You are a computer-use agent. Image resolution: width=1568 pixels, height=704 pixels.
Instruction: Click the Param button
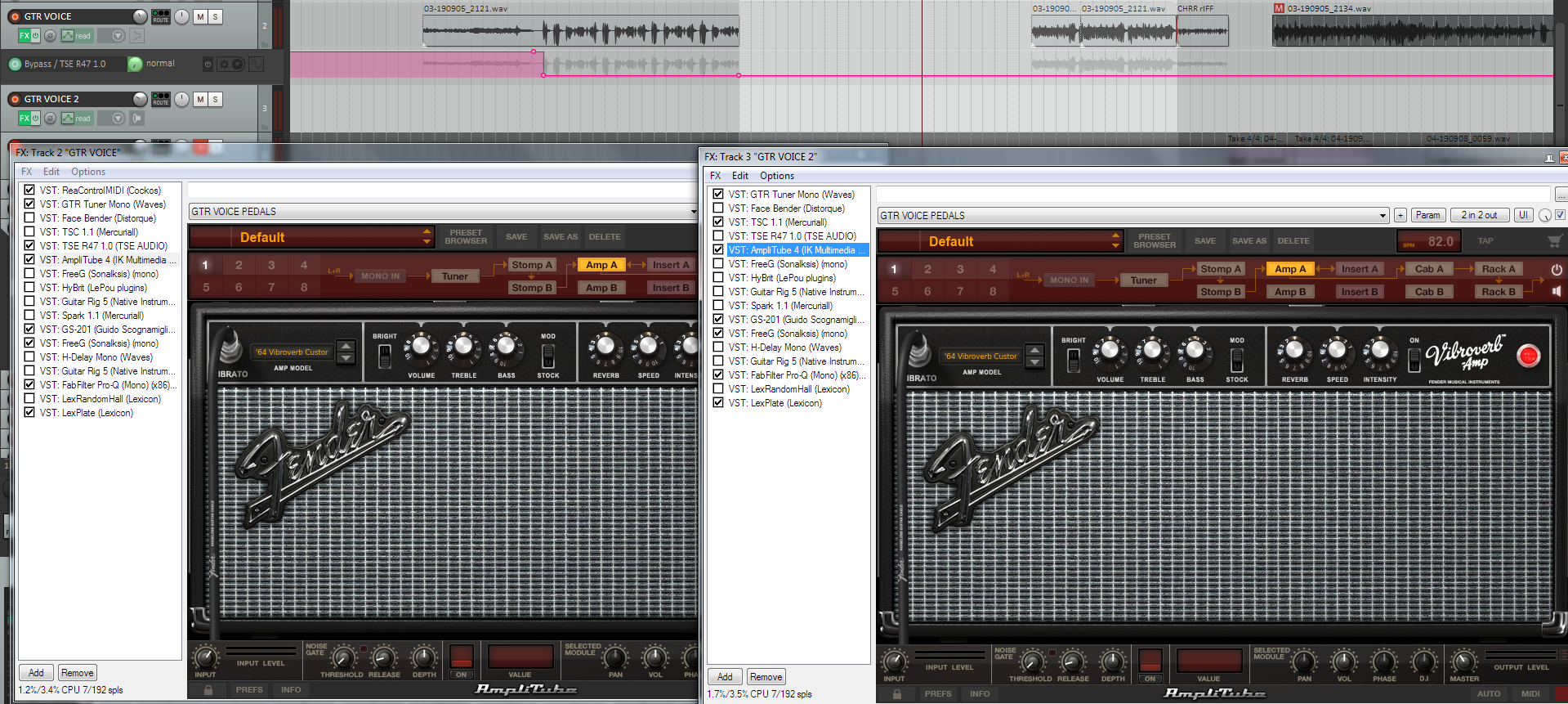[x=1427, y=216]
